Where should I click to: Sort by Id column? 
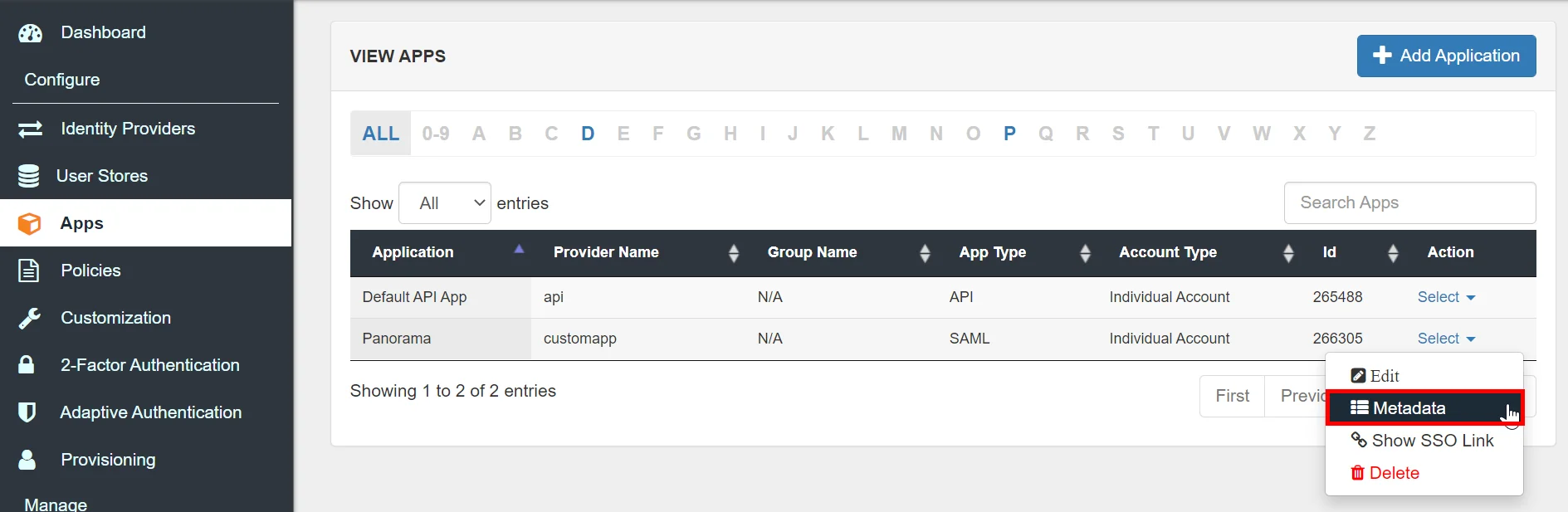pos(1393,253)
